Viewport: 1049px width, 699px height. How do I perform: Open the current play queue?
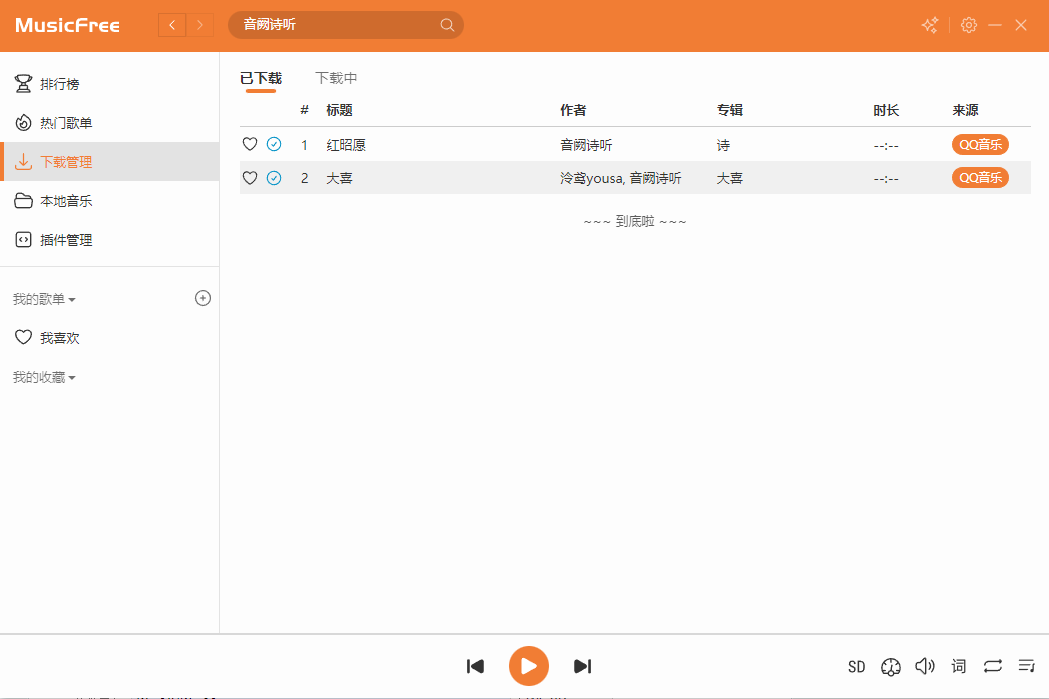coord(1026,666)
